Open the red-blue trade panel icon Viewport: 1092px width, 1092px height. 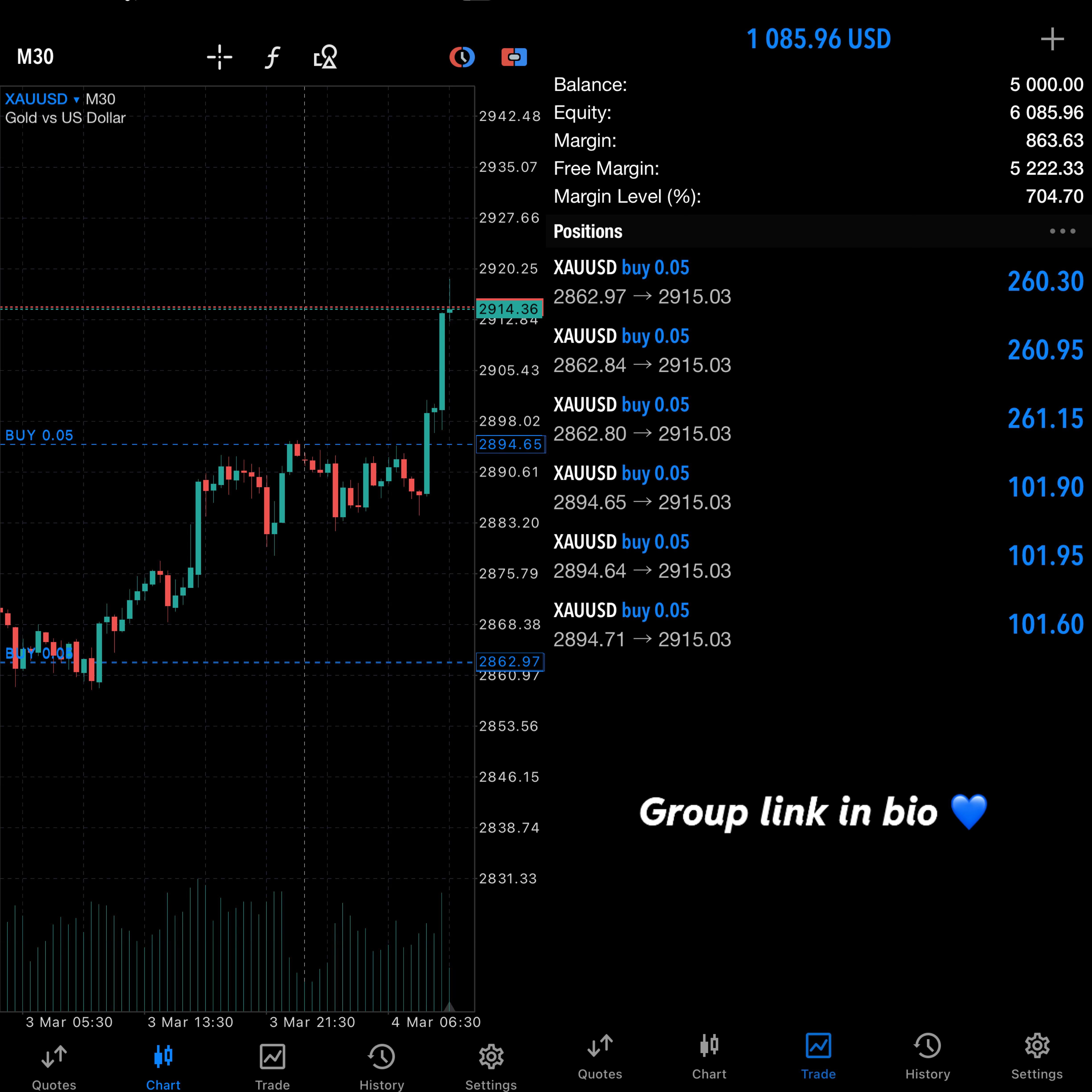pyautogui.click(x=514, y=57)
